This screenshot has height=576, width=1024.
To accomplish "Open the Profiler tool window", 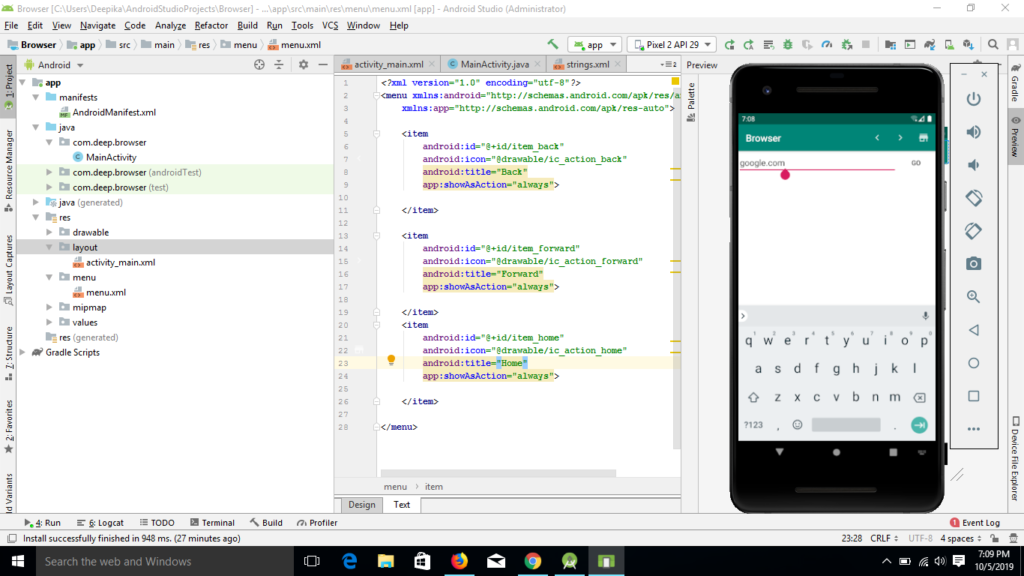I will (x=317, y=522).
